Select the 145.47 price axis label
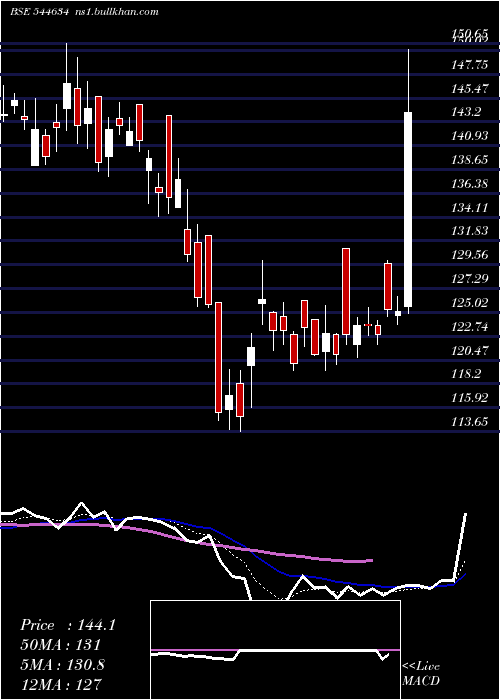The image size is (500, 700). coord(470,89)
